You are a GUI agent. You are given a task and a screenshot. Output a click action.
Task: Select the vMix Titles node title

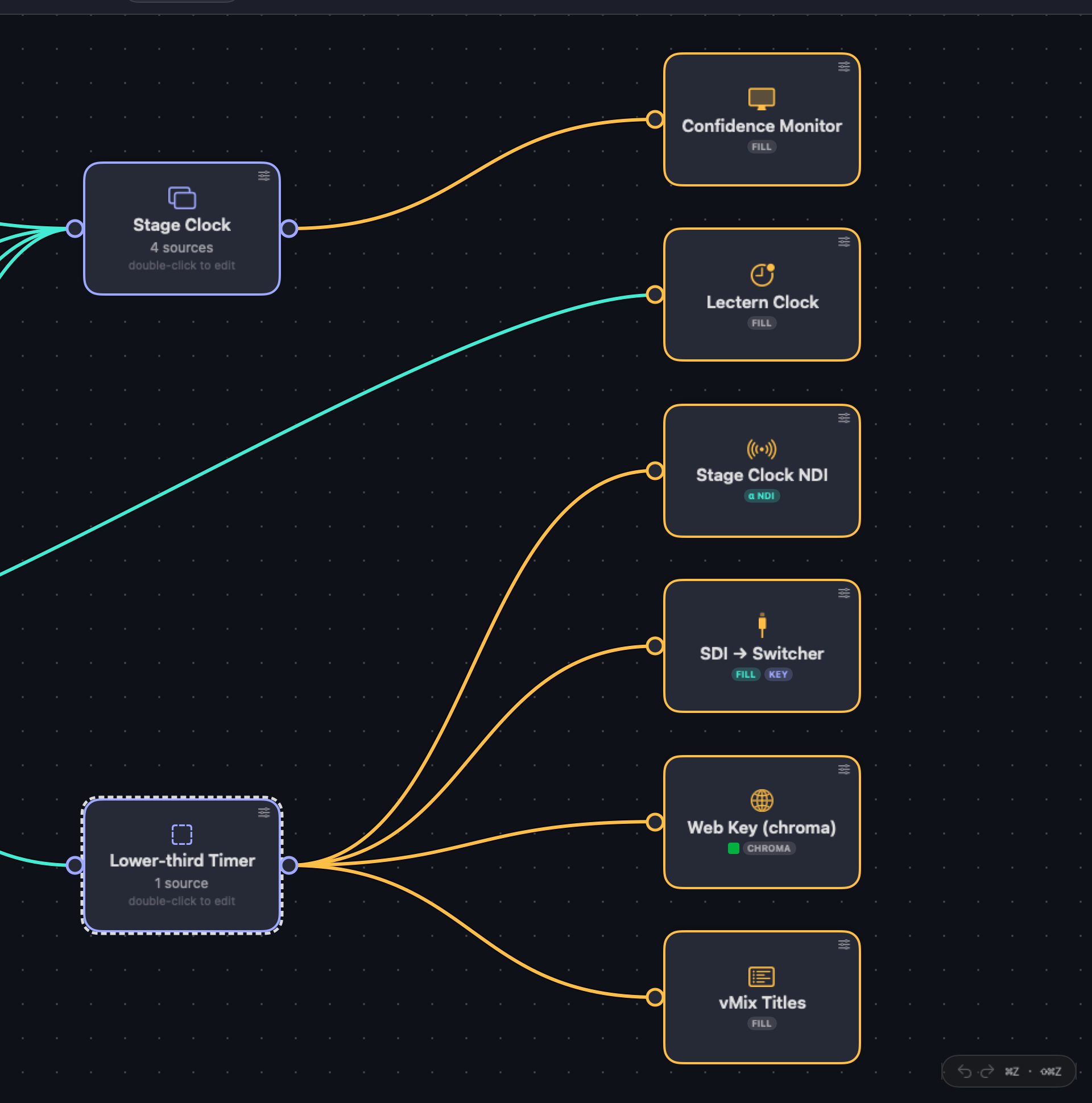[762, 1003]
